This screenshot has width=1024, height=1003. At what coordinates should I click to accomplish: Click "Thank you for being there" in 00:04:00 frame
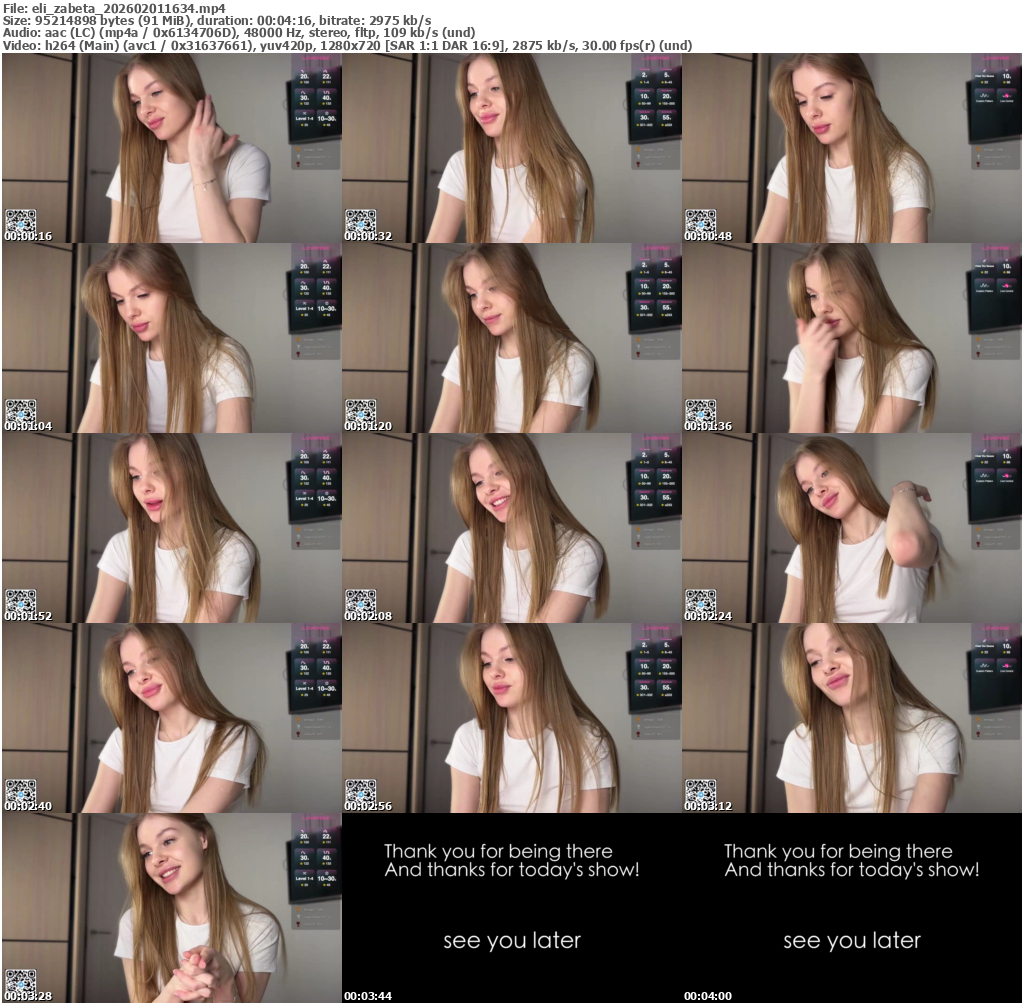tap(838, 852)
